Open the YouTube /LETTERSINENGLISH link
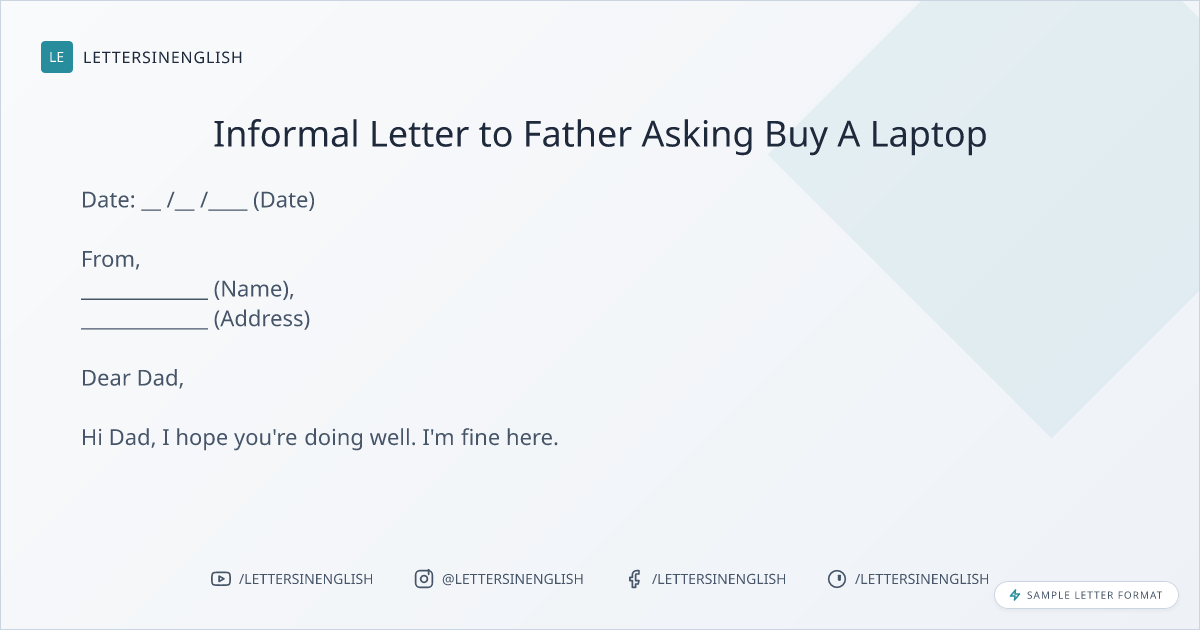 coord(306,579)
